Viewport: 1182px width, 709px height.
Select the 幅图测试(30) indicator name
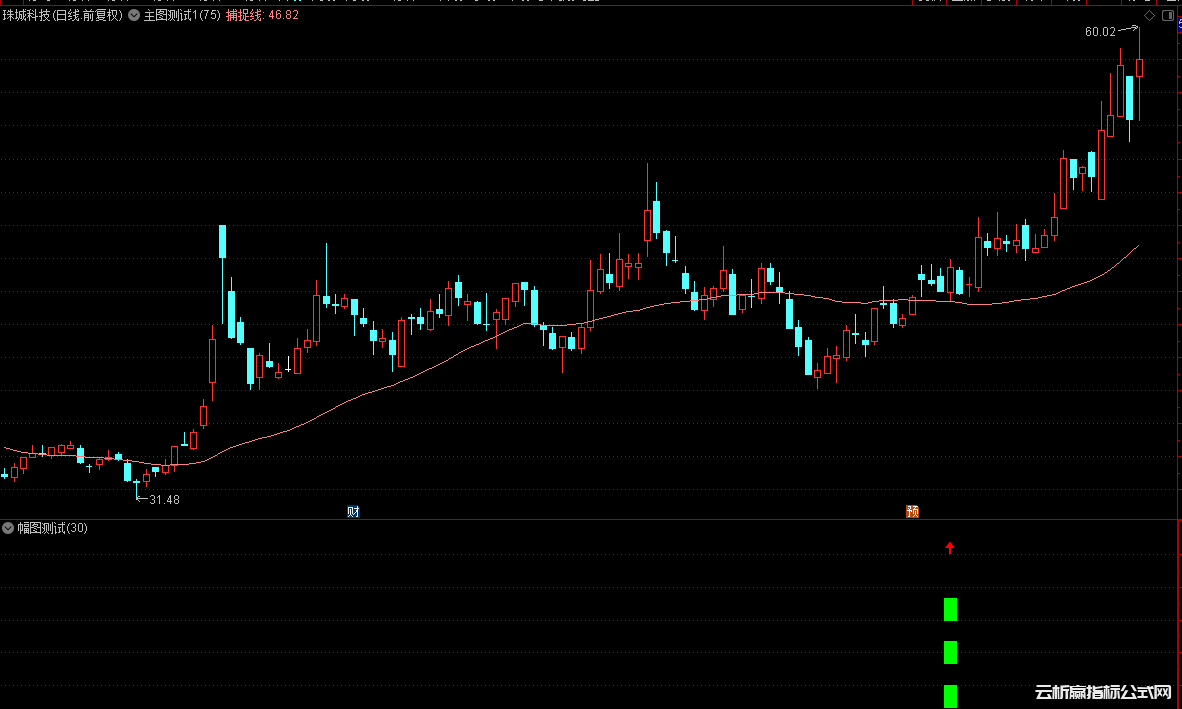point(52,528)
